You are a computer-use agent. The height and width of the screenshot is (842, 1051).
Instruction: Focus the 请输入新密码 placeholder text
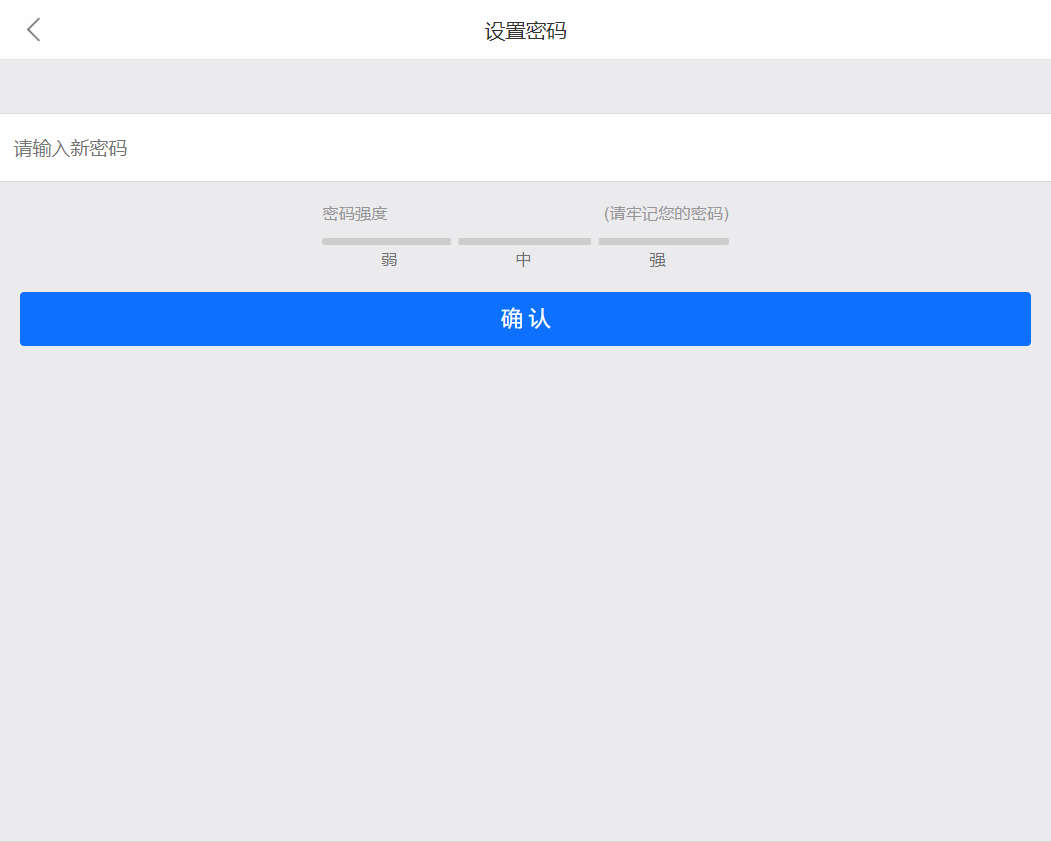[x=71, y=149]
